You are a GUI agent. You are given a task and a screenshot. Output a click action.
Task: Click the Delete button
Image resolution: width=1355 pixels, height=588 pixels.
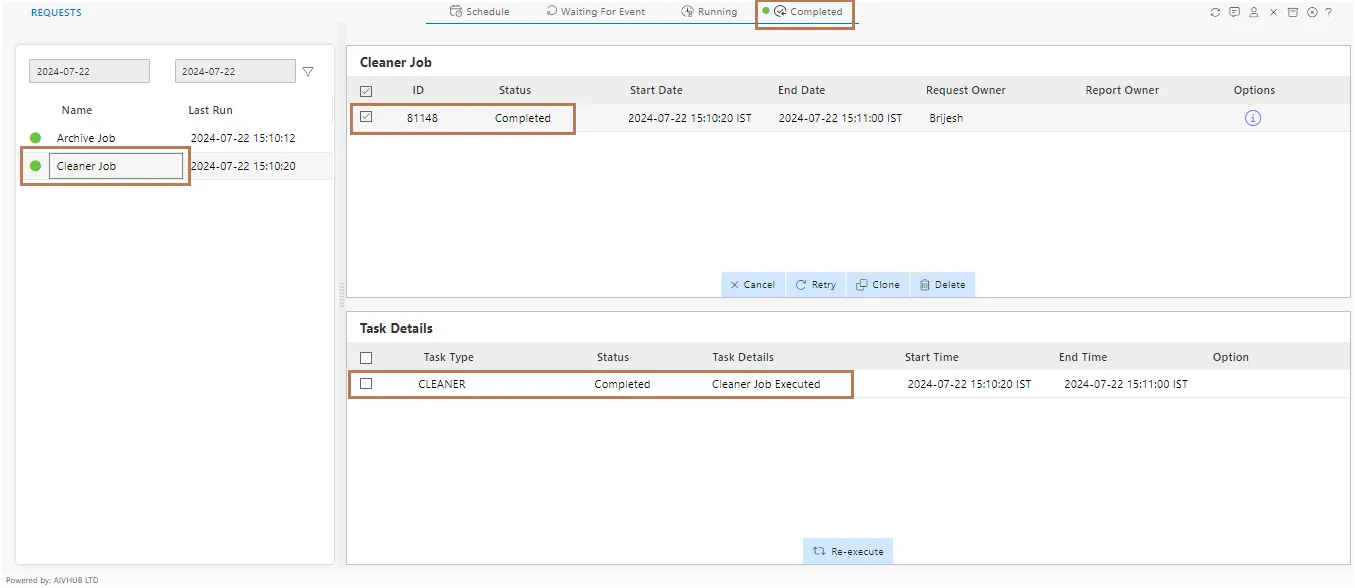pos(942,285)
